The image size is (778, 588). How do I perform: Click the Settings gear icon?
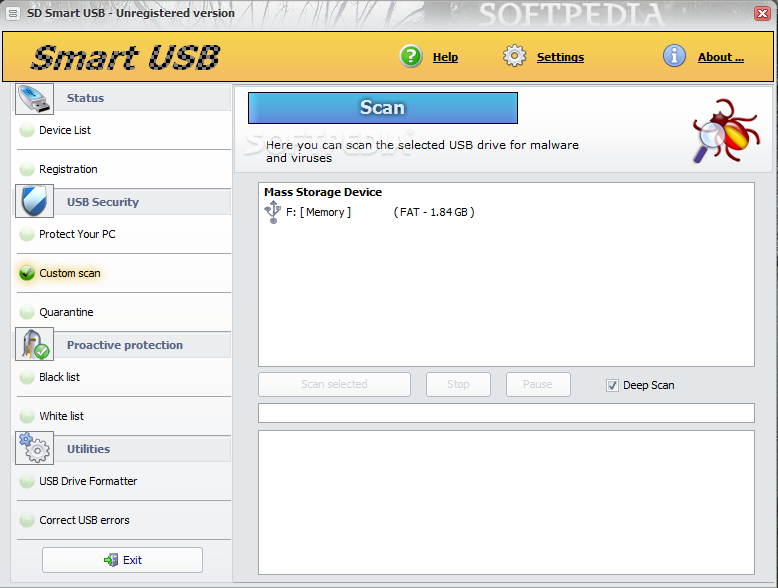[x=514, y=56]
